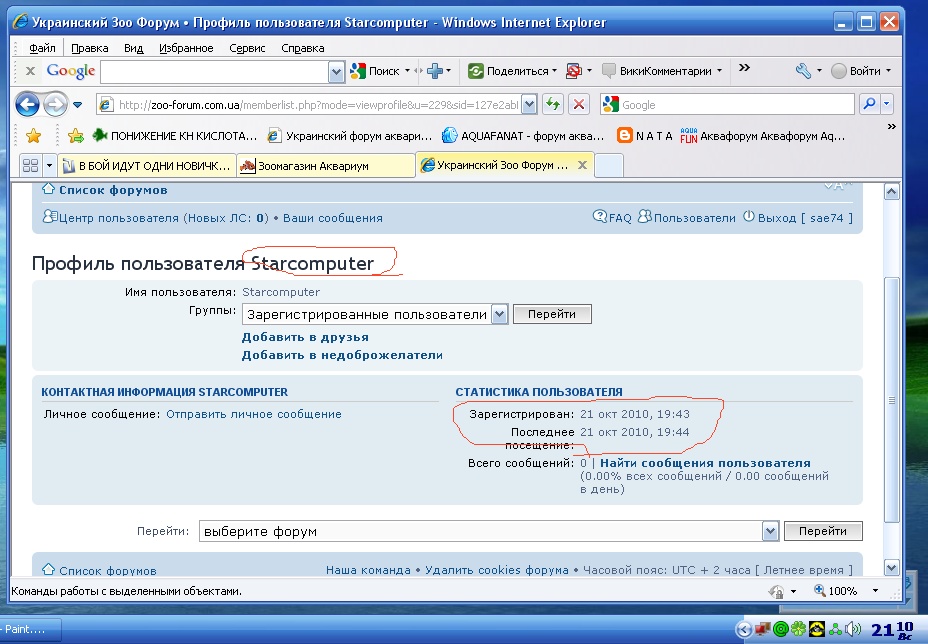Image resolution: width=928 pixels, height=644 pixels.
Task: Click the Stop loading red X icon
Action: pos(578,104)
